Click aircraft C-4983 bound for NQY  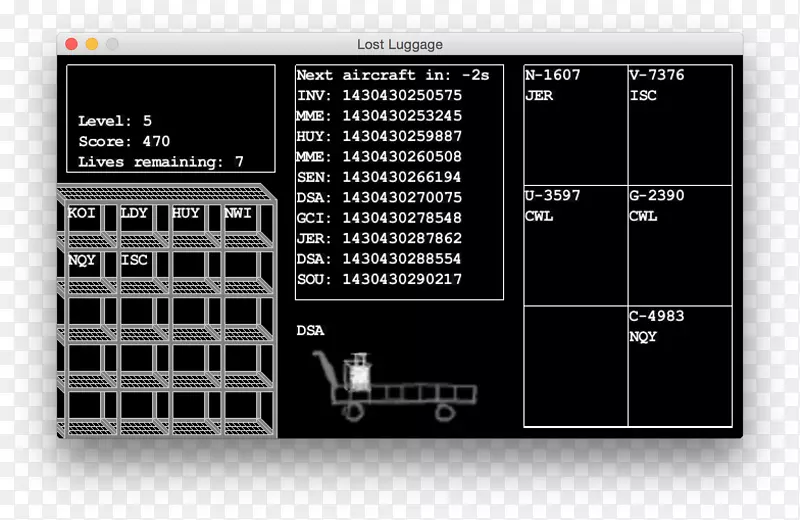pos(679,366)
